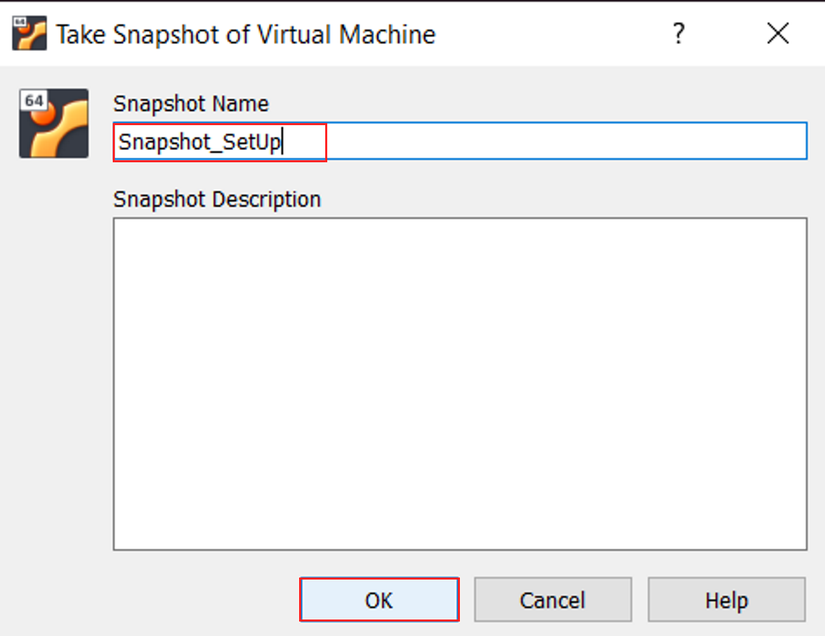Click the VirtualBox logo in the title bar

29,34
